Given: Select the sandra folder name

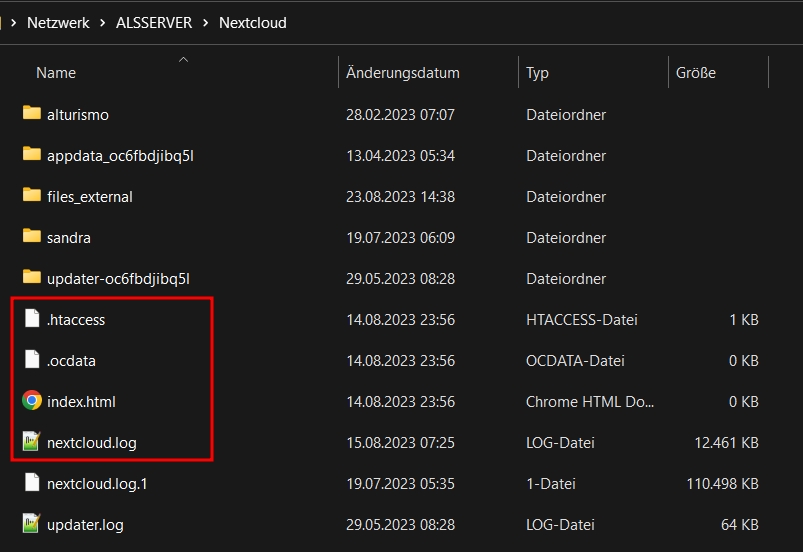Looking at the screenshot, I should click(x=69, y=238).
